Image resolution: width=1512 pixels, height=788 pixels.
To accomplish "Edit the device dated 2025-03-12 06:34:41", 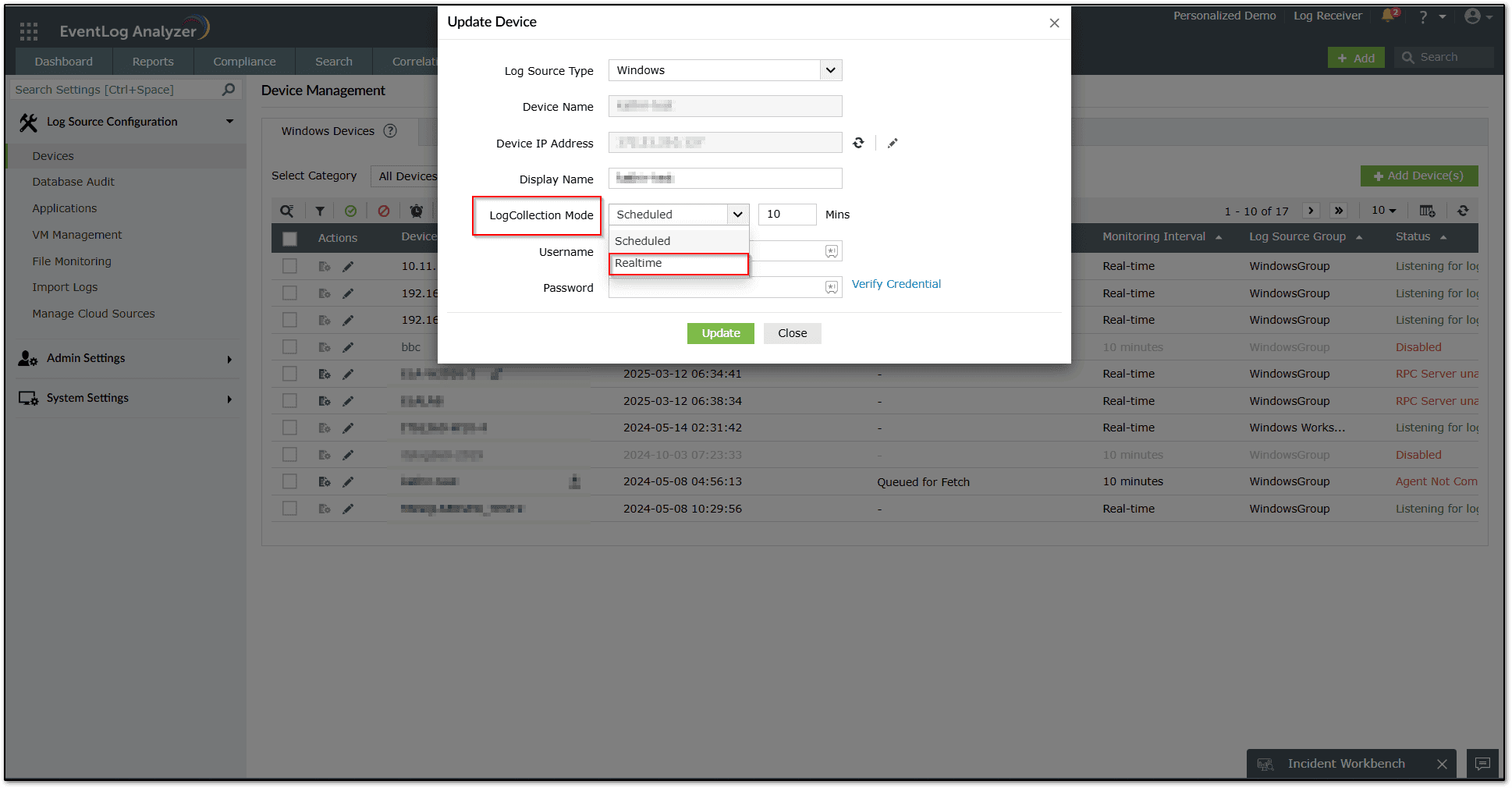I will 348,374.
